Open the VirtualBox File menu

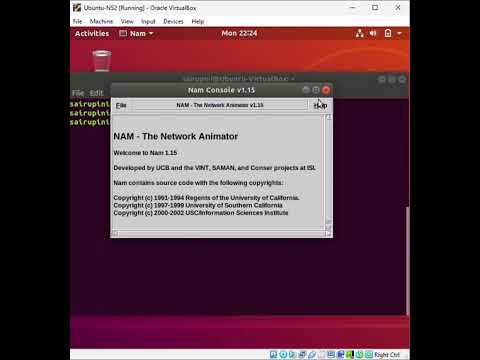[77, 21]
